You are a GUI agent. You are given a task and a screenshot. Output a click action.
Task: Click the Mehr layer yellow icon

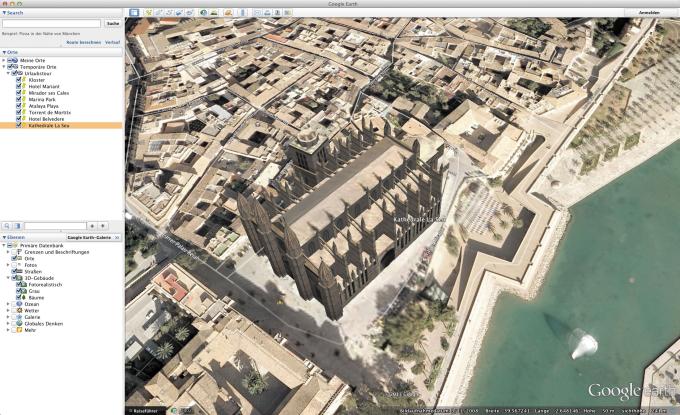click(x=20, y=330)
